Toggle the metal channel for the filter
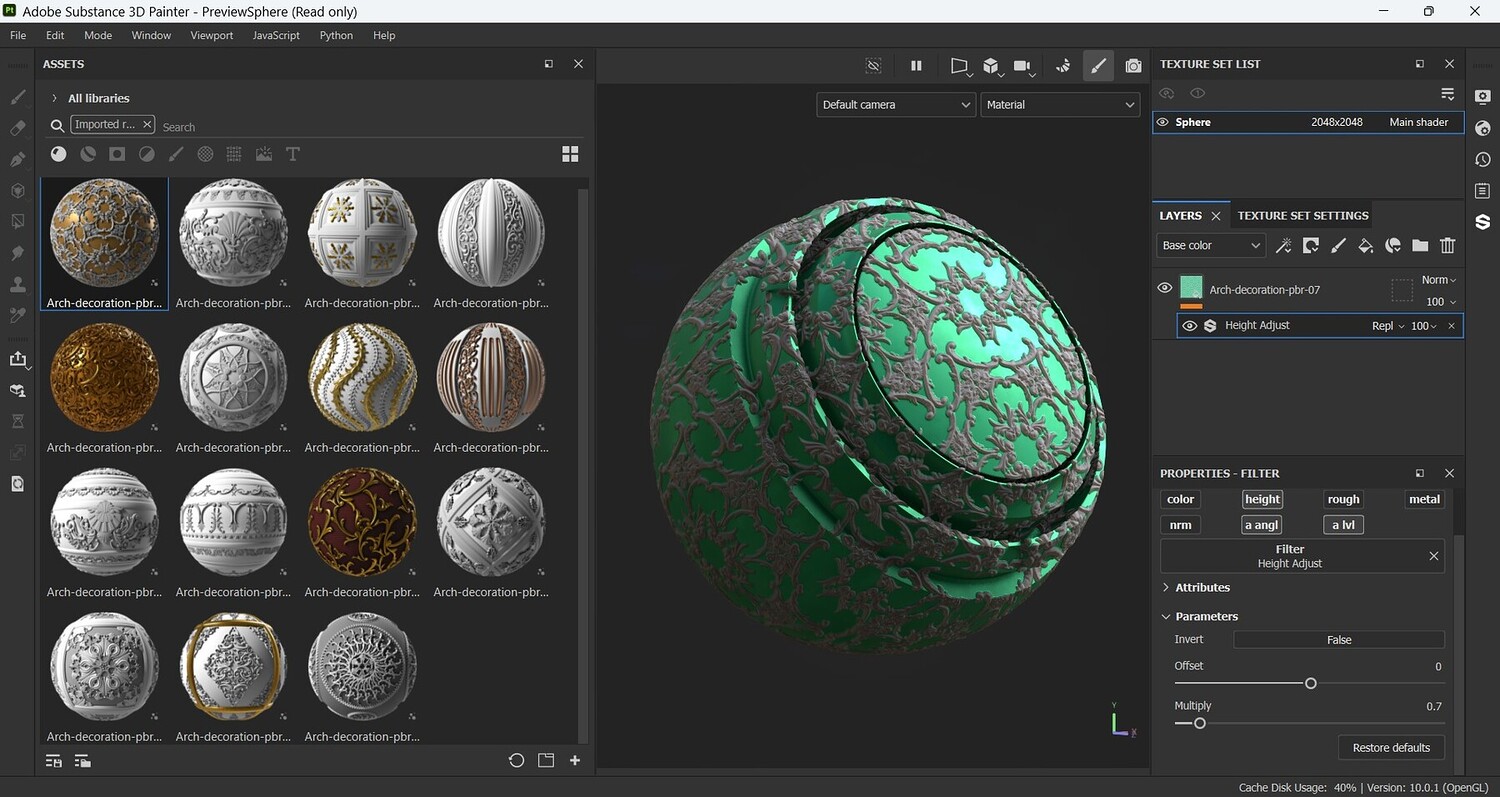The width and height of the screenshot is (1500, 797). pyautogui.click(x=1424, y=499)
